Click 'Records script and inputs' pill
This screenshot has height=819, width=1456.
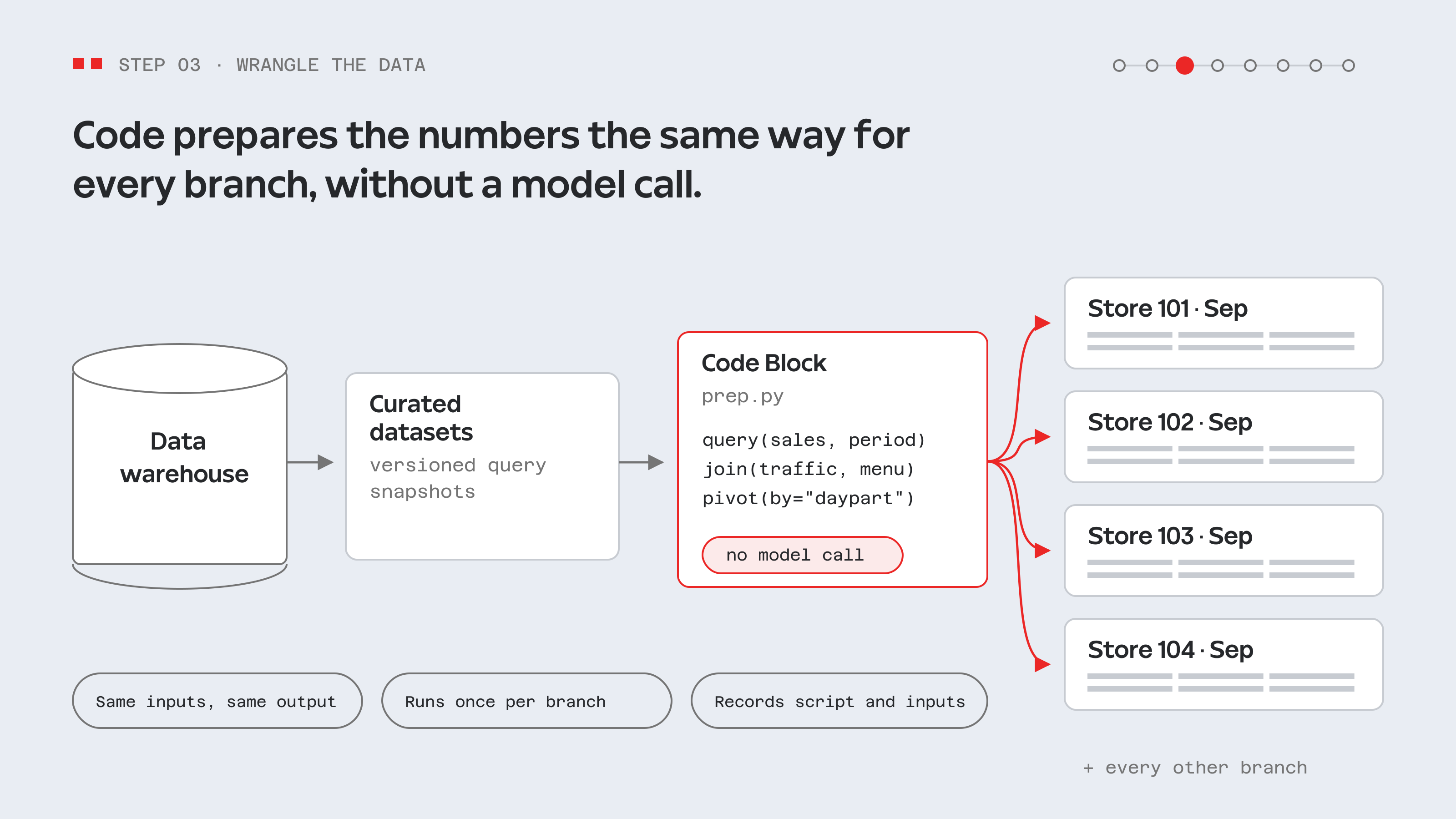(x=839, y=701)
